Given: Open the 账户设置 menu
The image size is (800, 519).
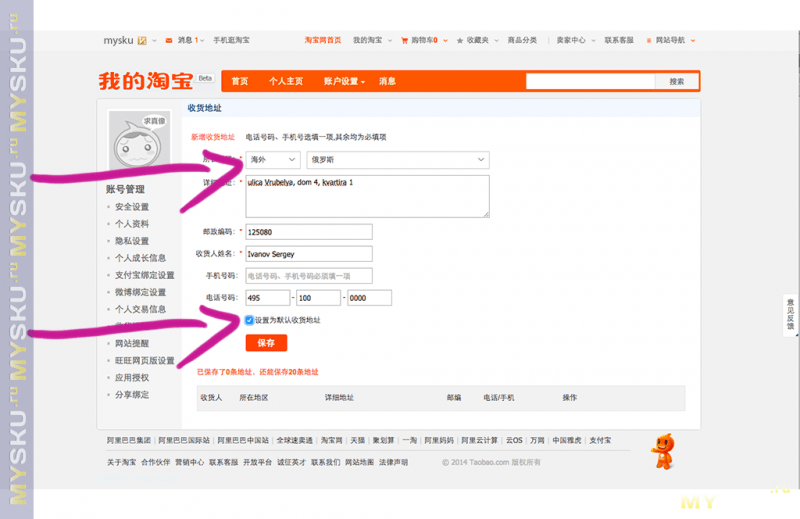Looking at the screenshot, I should click(x=344, y=81).
